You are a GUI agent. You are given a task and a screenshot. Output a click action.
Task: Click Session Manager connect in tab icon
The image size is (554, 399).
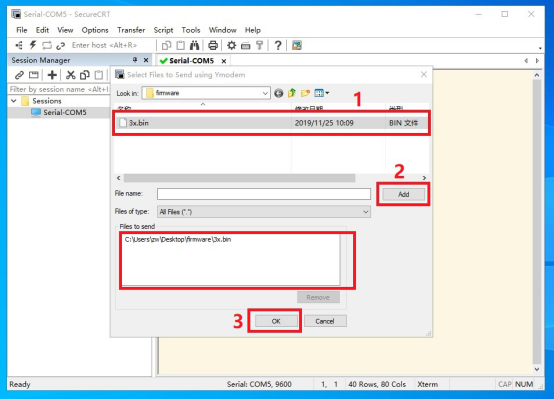tap(34, 75)
